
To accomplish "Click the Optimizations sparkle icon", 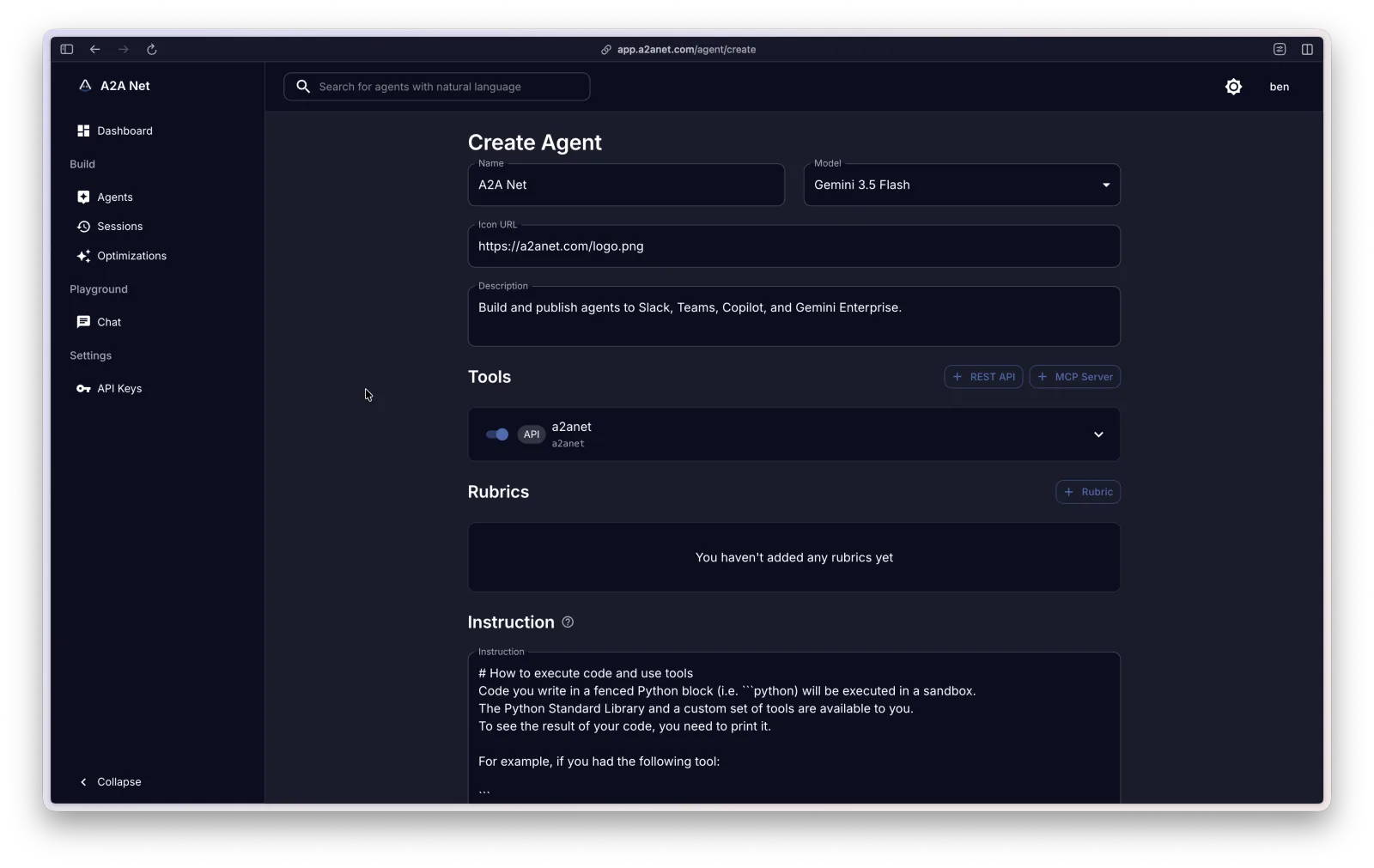I will [83, 256].
